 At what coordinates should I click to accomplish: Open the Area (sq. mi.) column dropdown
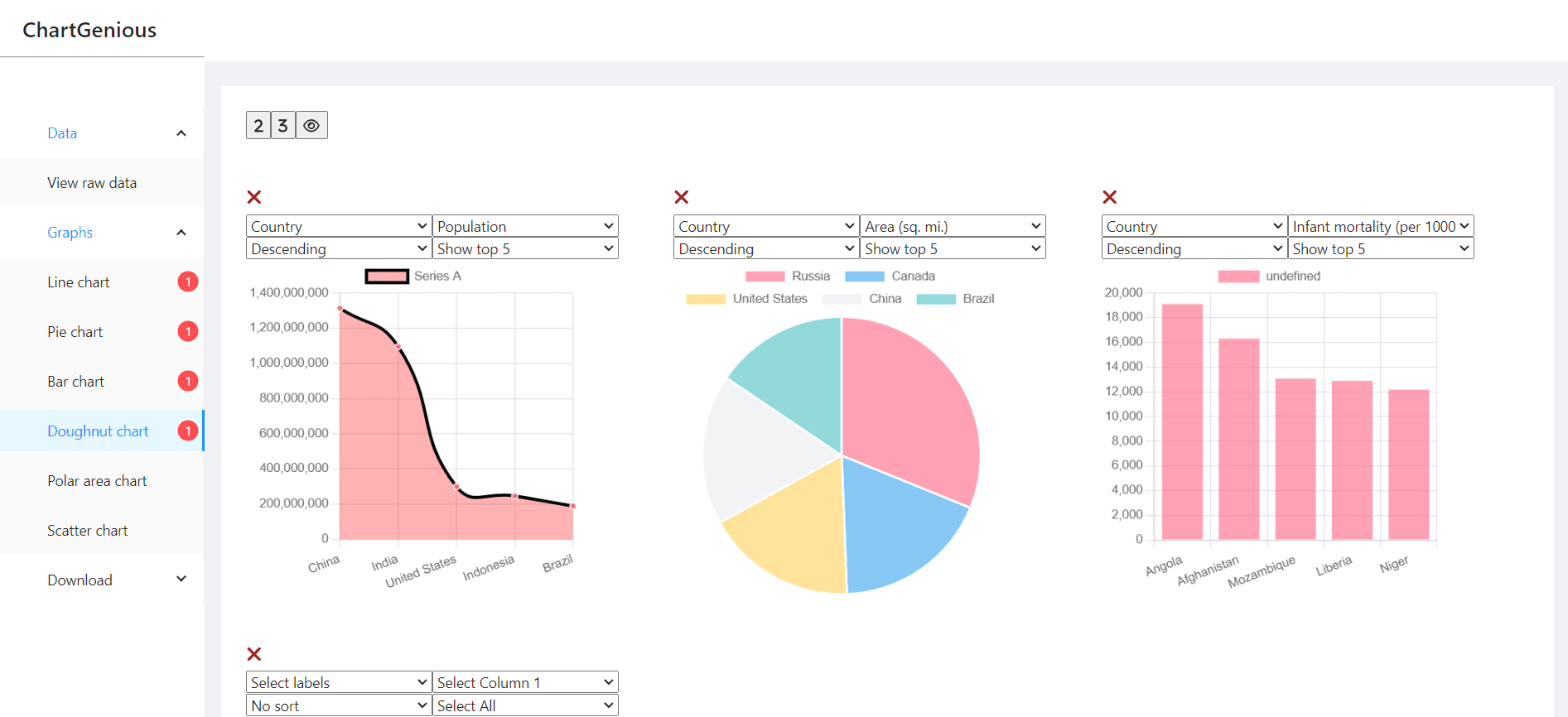pyautogui.click(x=953, y=226)
